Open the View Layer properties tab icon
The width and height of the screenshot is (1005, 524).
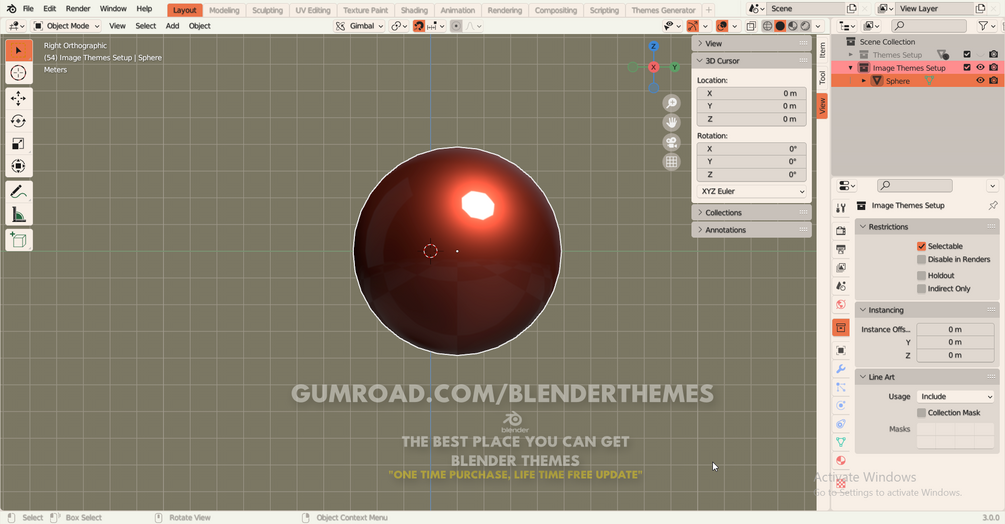click(841, 268)
